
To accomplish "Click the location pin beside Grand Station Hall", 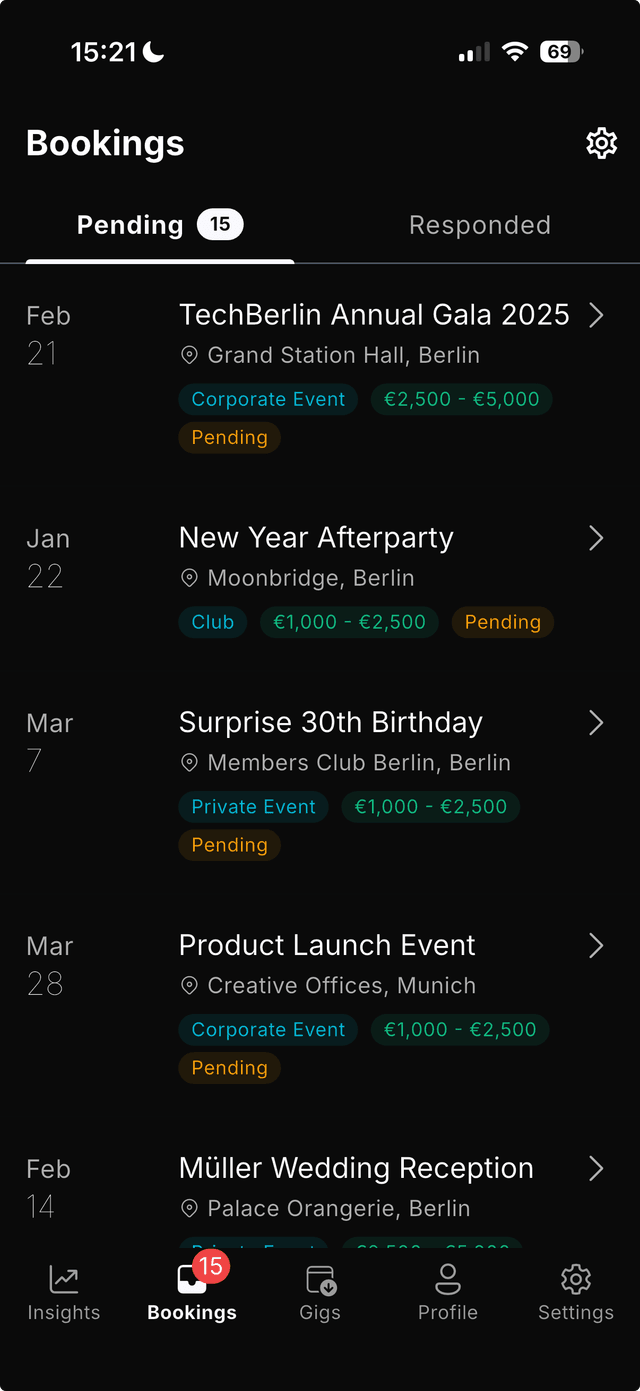I will pos(189,355).
